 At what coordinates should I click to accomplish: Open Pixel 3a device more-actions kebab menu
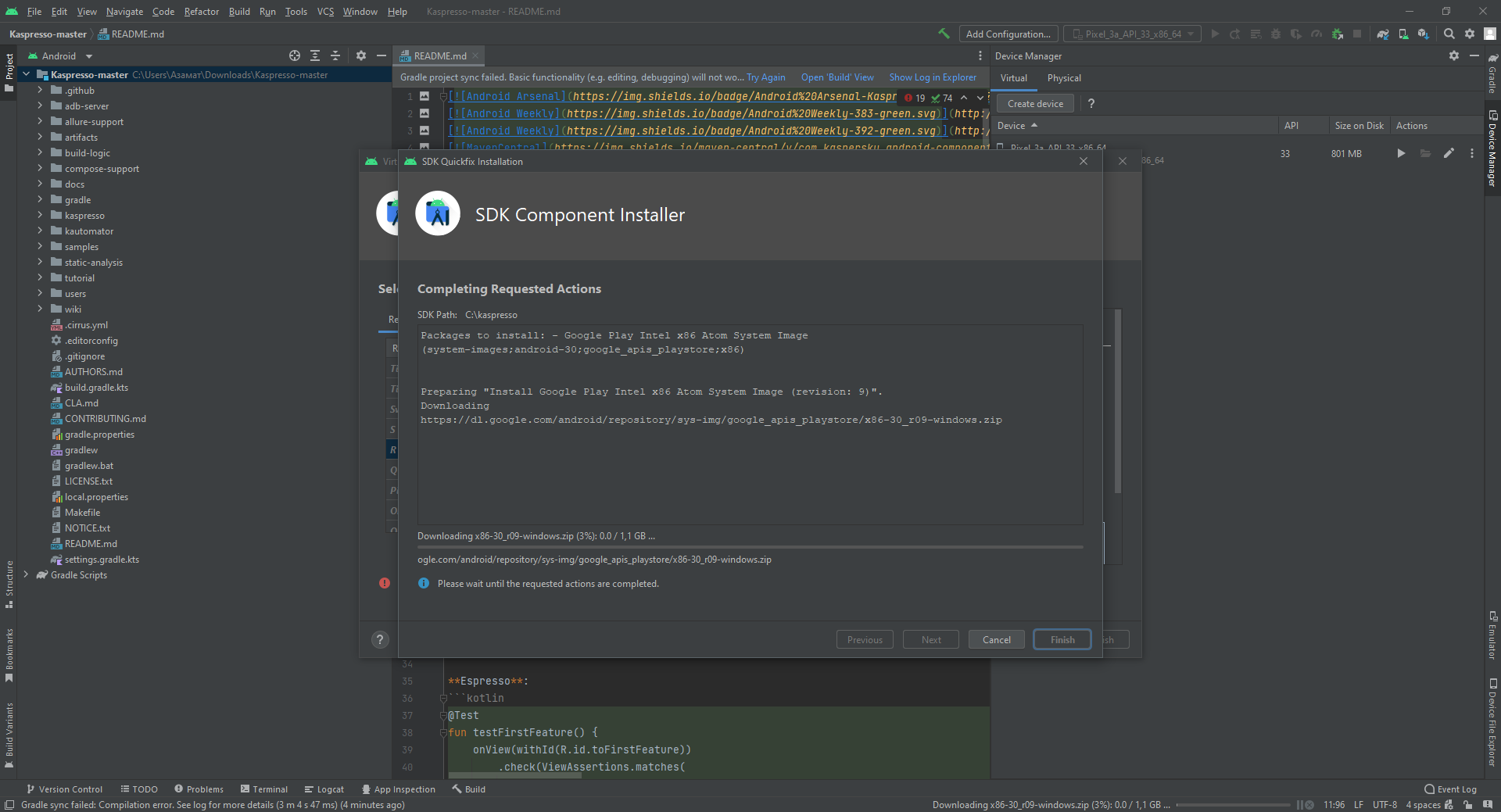coord(1472,153)
